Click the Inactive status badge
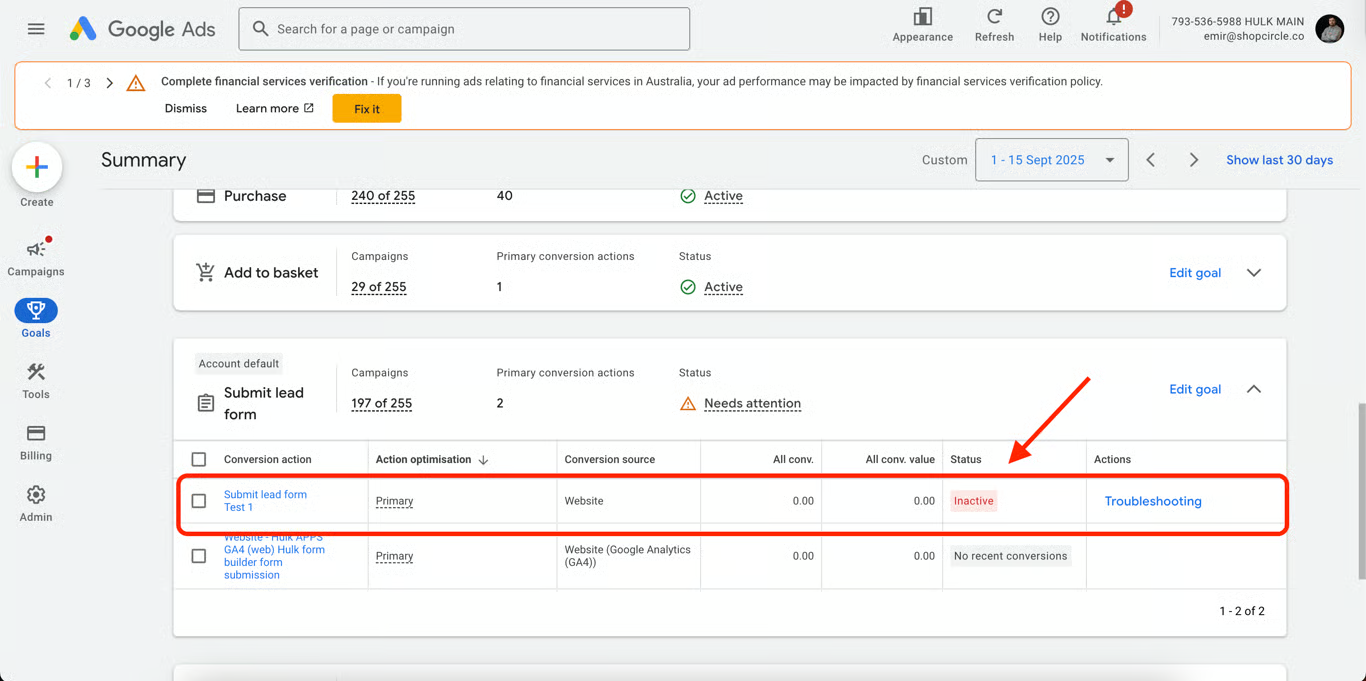 pyautogui.click(x=973, y=501)
